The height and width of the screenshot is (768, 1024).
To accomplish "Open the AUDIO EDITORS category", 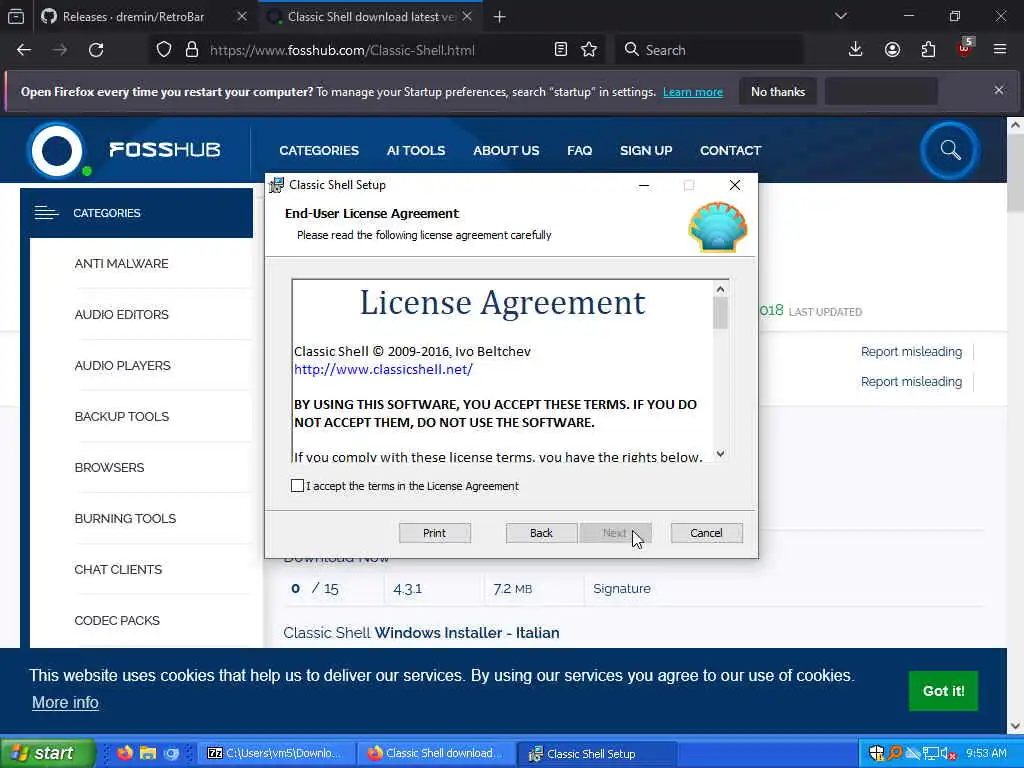I will (121, 315).
